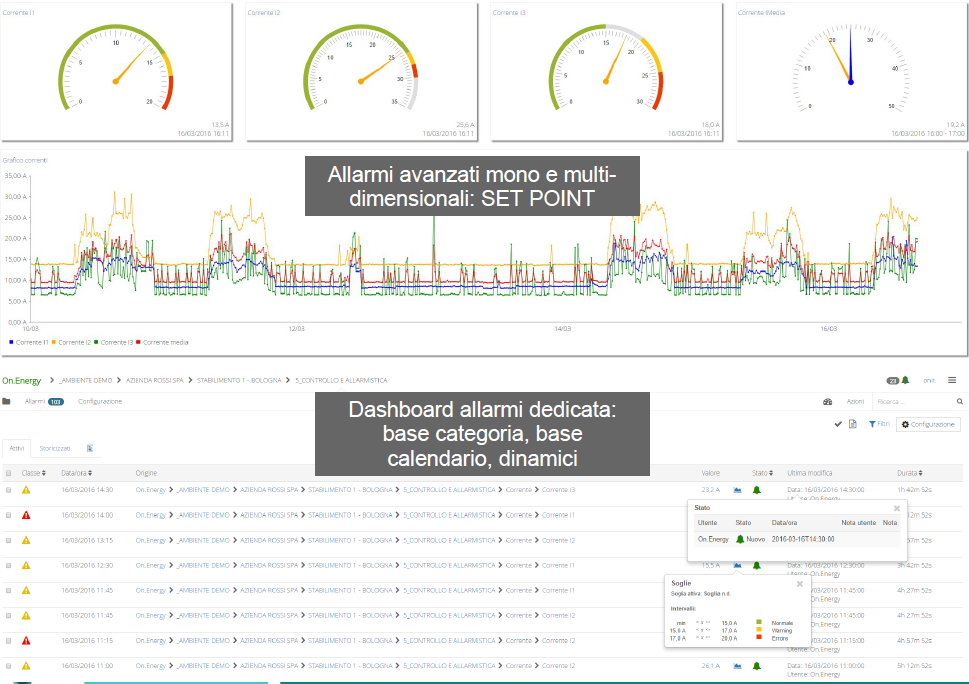Check the 16/03/2016 14:30 alarm row
Image resolution: width=969 pixels, height=684 pixels.
(9, 490)
